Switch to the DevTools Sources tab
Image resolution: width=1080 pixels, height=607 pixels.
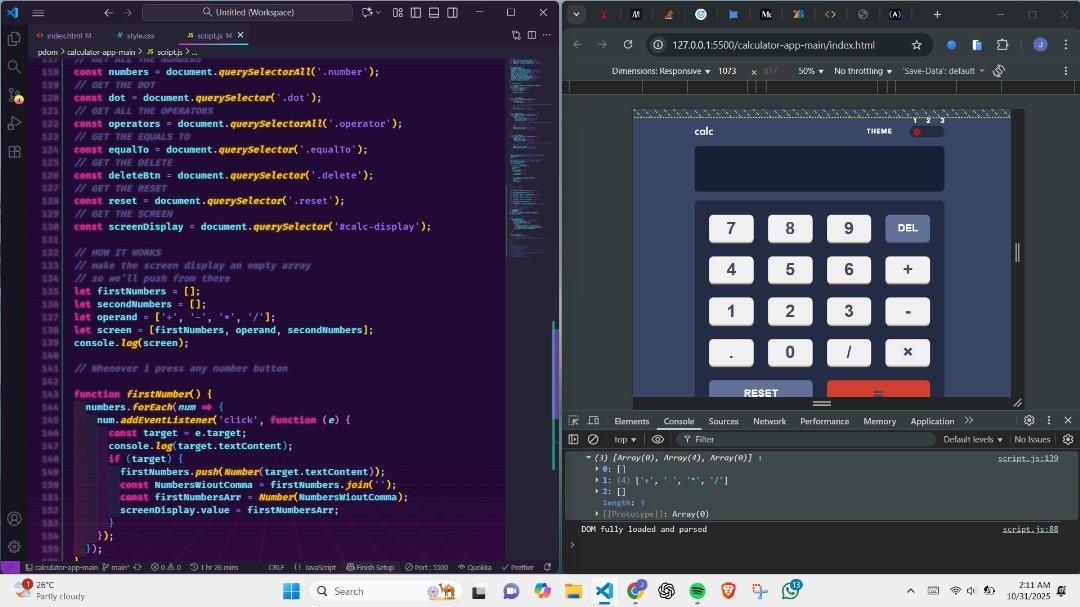(723, 421)
